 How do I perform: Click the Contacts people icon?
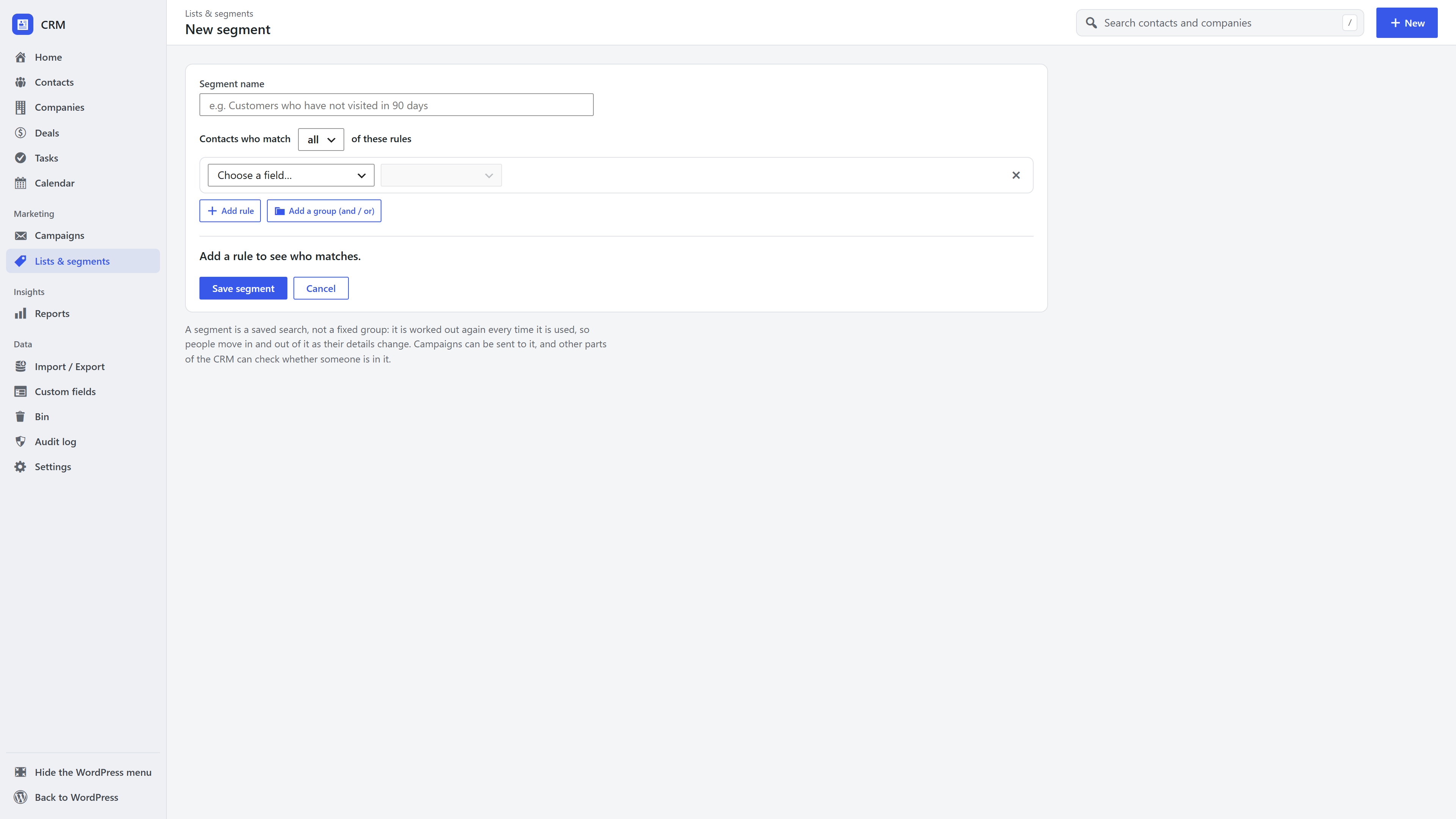click(x=20, y=82)
